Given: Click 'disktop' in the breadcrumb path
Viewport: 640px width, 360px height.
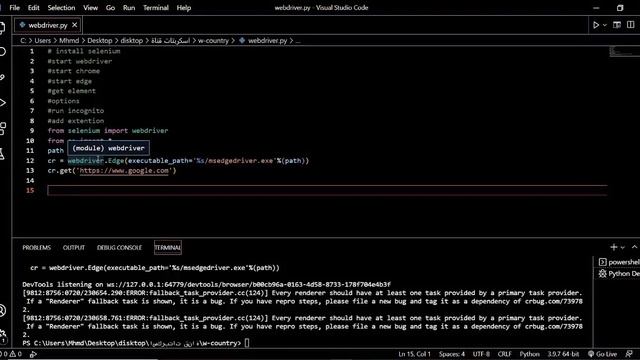Looking at the screenshot, I should pos(131,40).
